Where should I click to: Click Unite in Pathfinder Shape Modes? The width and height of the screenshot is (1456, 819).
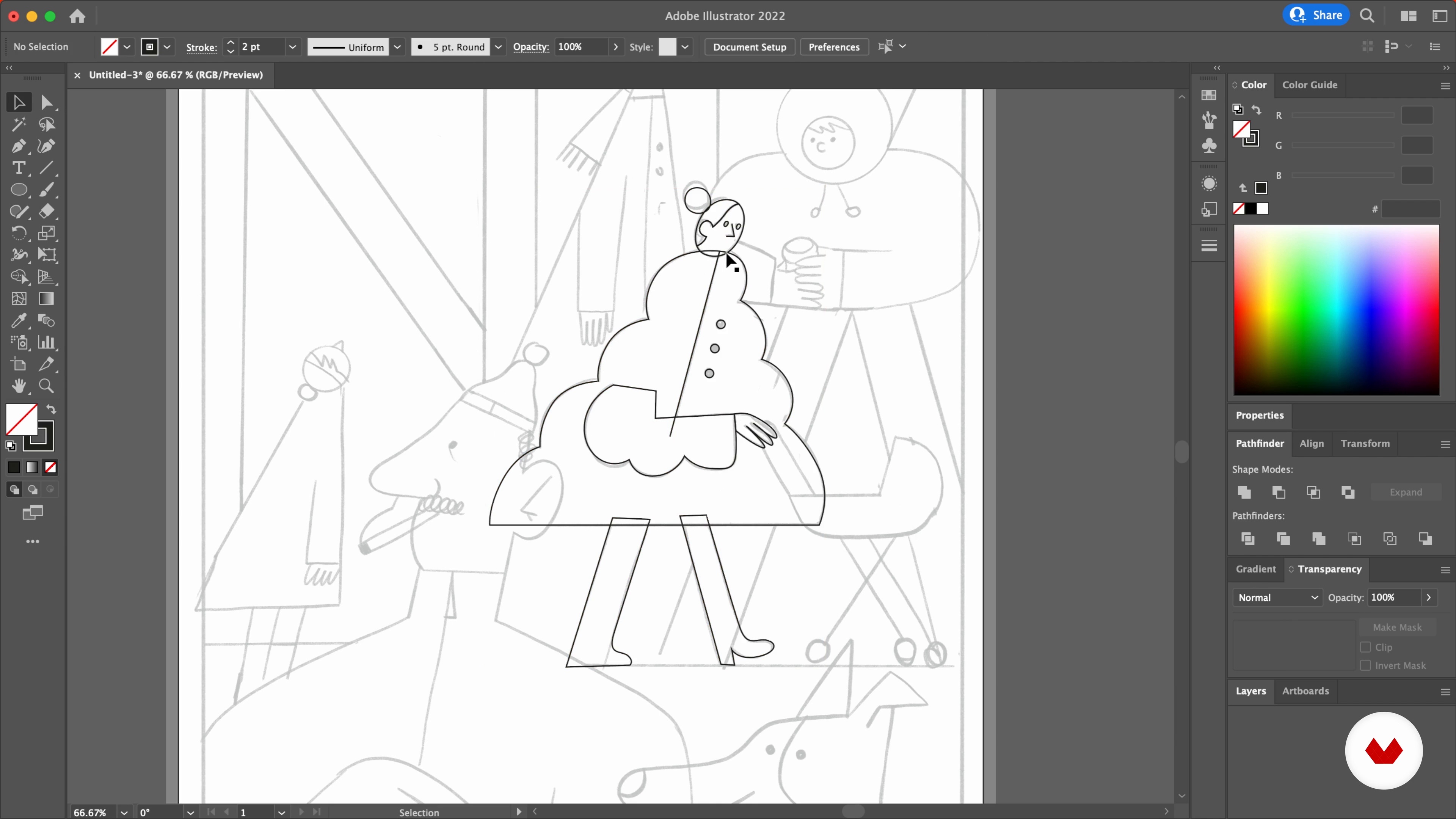[x=1244, y=492]
